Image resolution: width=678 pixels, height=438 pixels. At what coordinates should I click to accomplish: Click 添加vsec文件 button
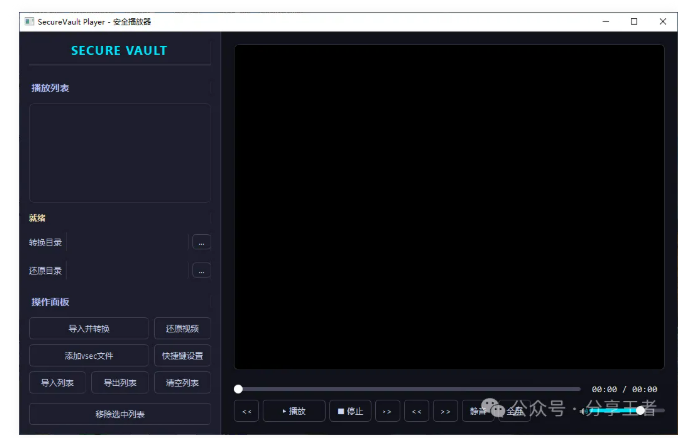89,355
